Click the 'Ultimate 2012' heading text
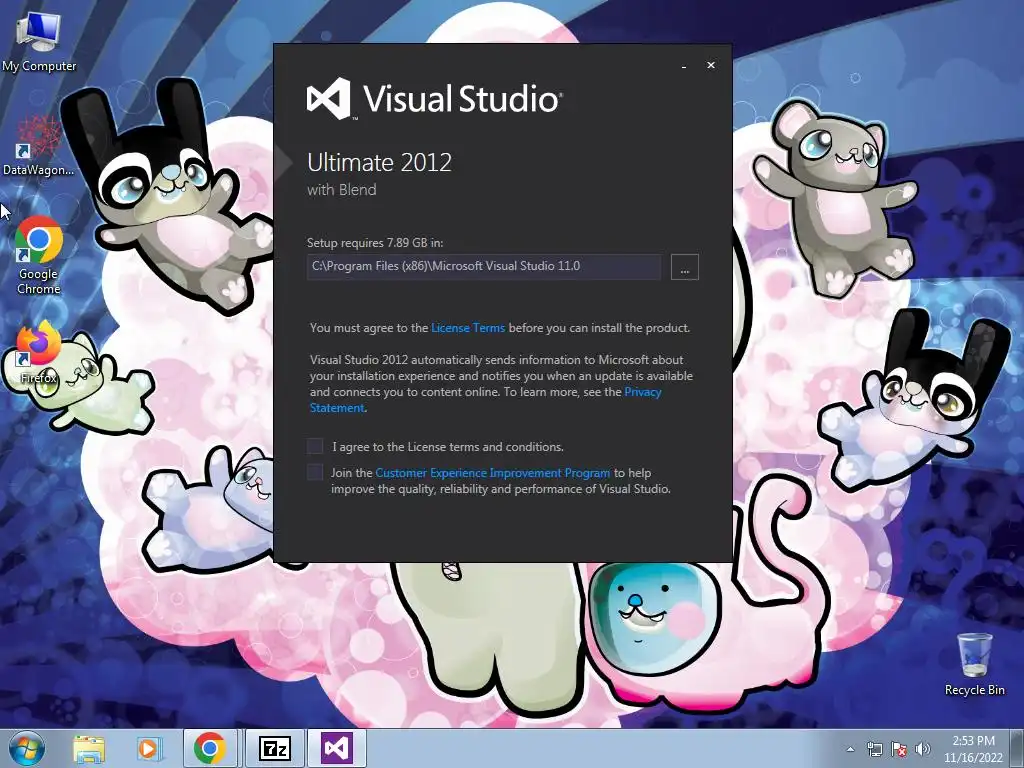The height and width of the screenshot is (768, 1024). tap(379, 162)
